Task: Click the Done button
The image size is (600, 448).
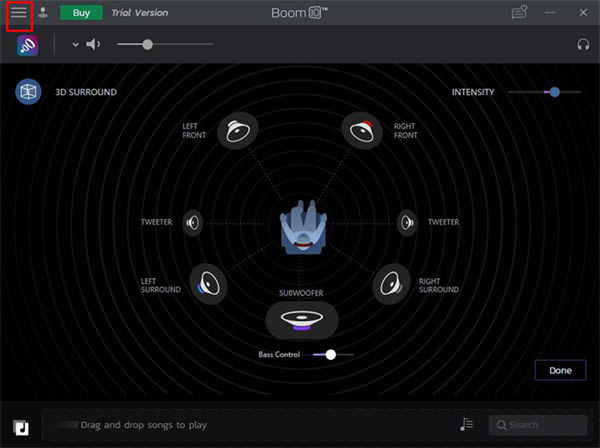Action: pos(560,370)
